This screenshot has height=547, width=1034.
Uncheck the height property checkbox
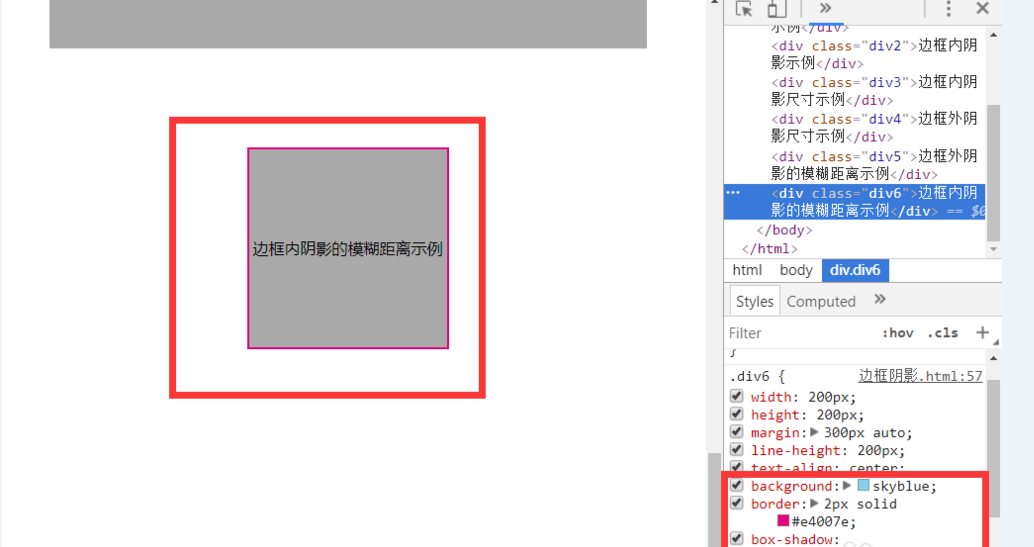coord(737,414)
